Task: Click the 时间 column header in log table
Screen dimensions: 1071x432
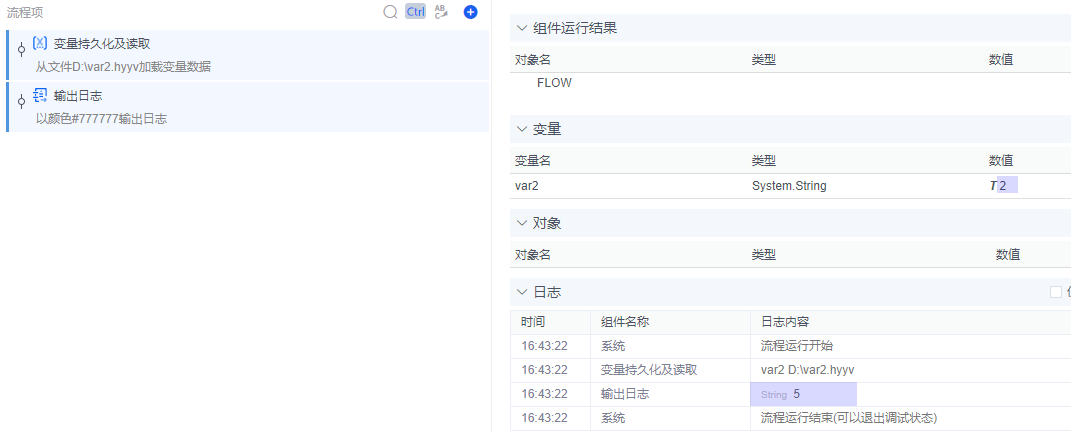Action: (x=533, y=322)
